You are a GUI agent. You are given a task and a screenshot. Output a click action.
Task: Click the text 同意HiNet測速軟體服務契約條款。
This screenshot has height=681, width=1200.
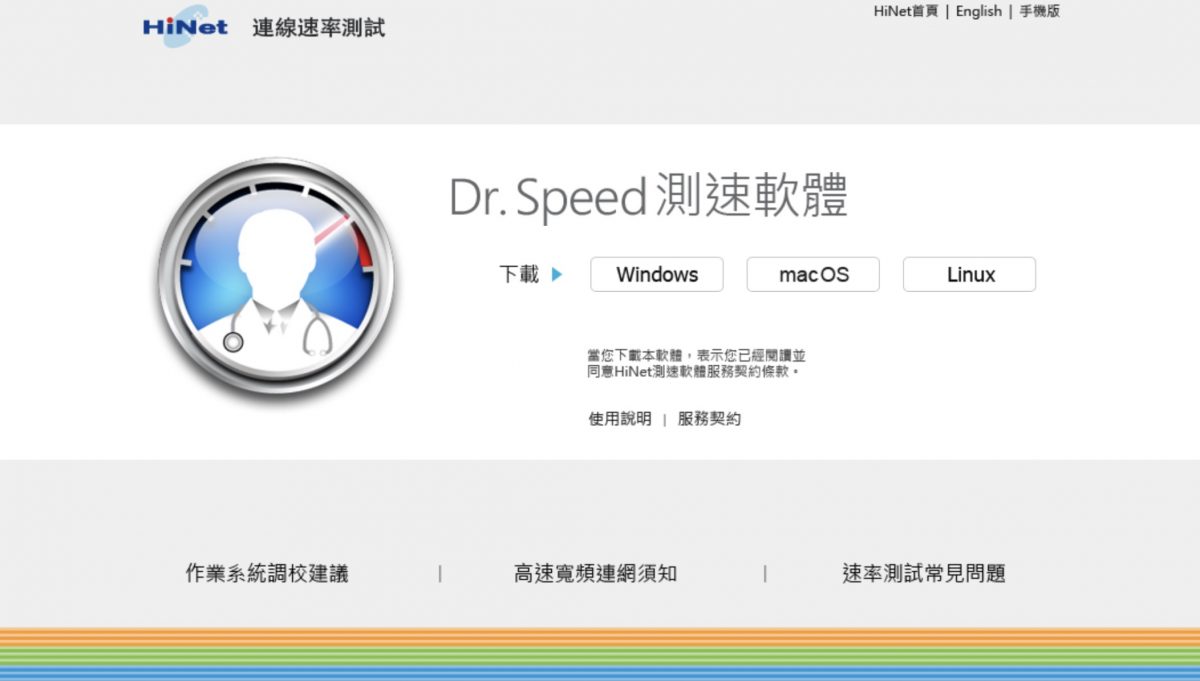point(694,371)
